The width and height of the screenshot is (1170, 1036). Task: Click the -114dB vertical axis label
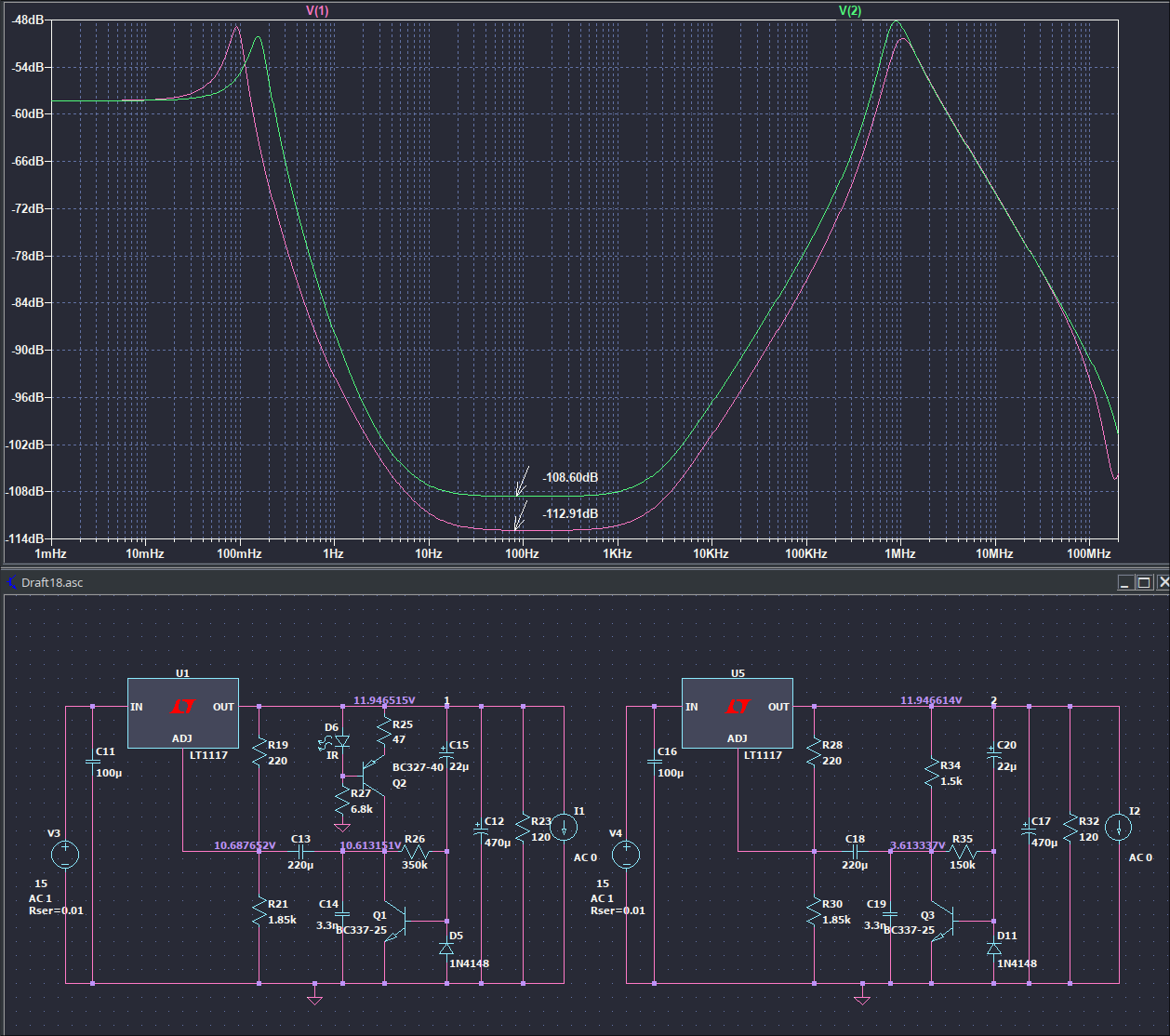(23, 538)
